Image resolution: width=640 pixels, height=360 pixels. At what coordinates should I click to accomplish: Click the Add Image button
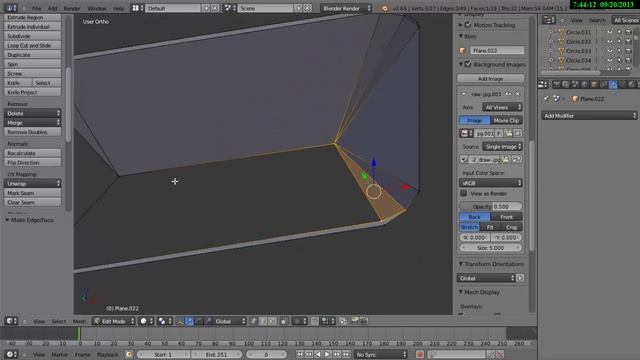(491, 78)
